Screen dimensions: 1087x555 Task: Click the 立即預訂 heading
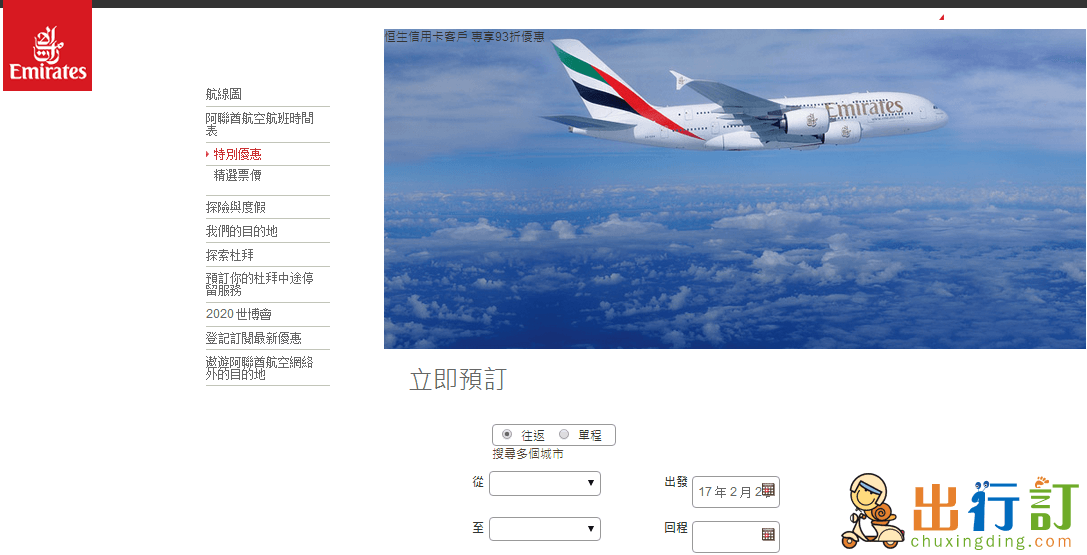pyautogui.click(x=458, y=380)
